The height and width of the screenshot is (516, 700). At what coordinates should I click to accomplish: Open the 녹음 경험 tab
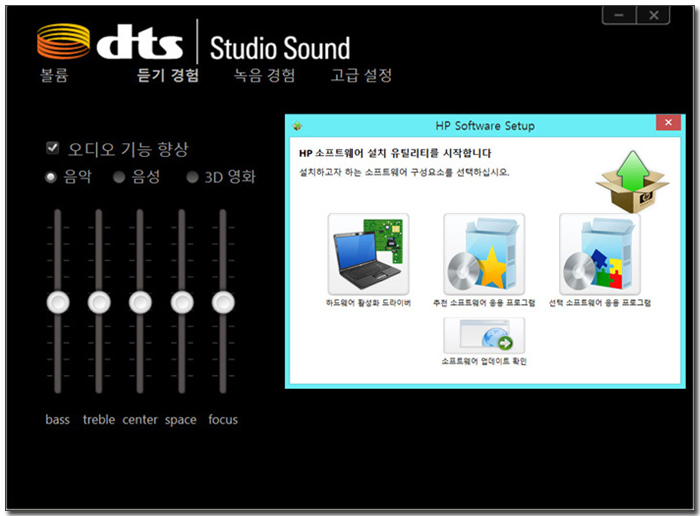tap(264, 75)
